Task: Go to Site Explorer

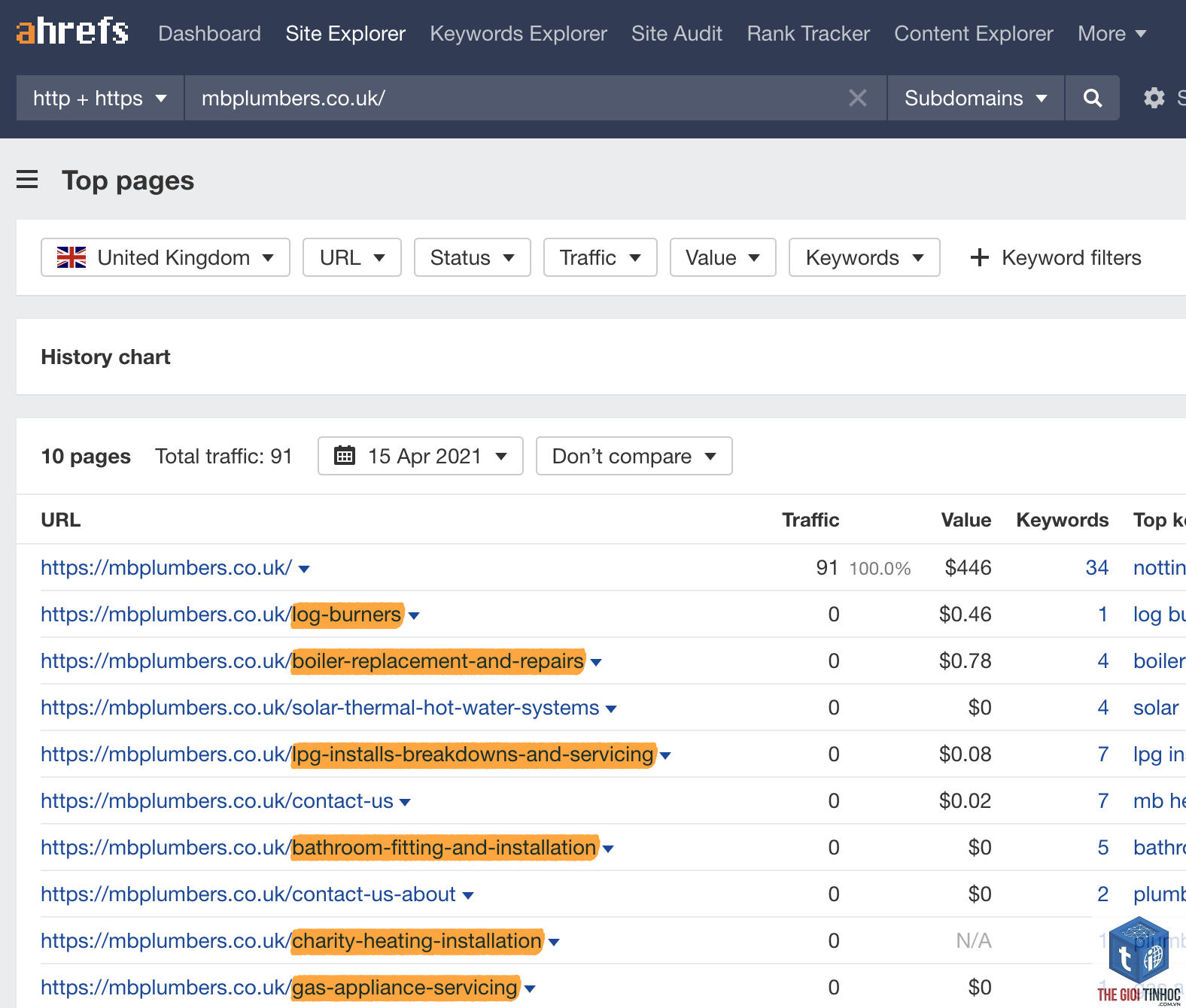Action: pyautogui.click(x=345, y=33)
